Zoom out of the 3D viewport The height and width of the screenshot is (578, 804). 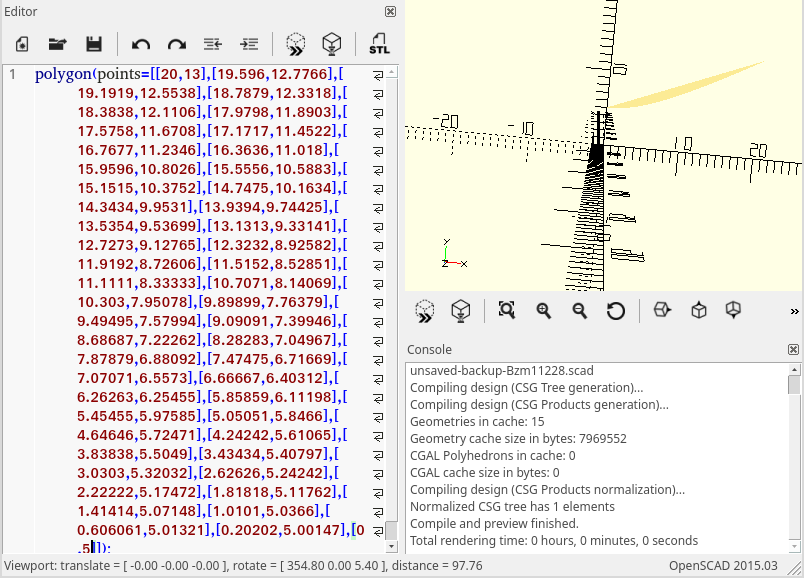[579, 311]
